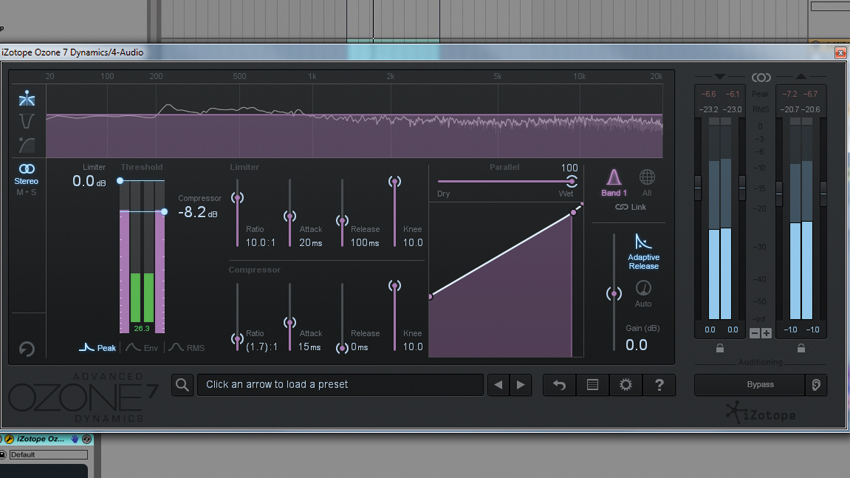The height and width of the screenshot is (478, 850).
Task: Click the Limiter threshold slider handle
Action: 120,180
